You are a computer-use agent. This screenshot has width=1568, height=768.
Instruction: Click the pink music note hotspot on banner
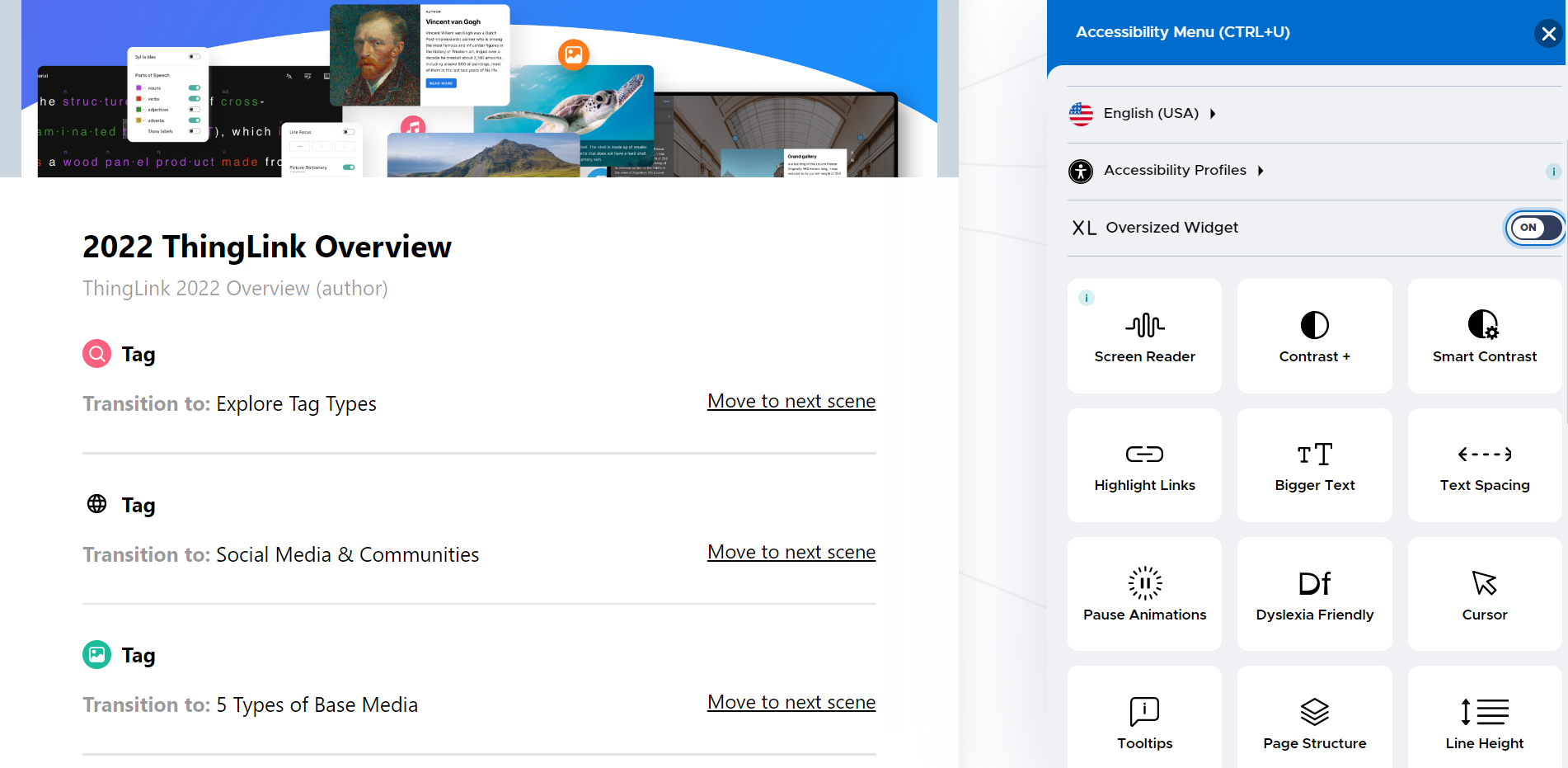[x=413, y=126]
